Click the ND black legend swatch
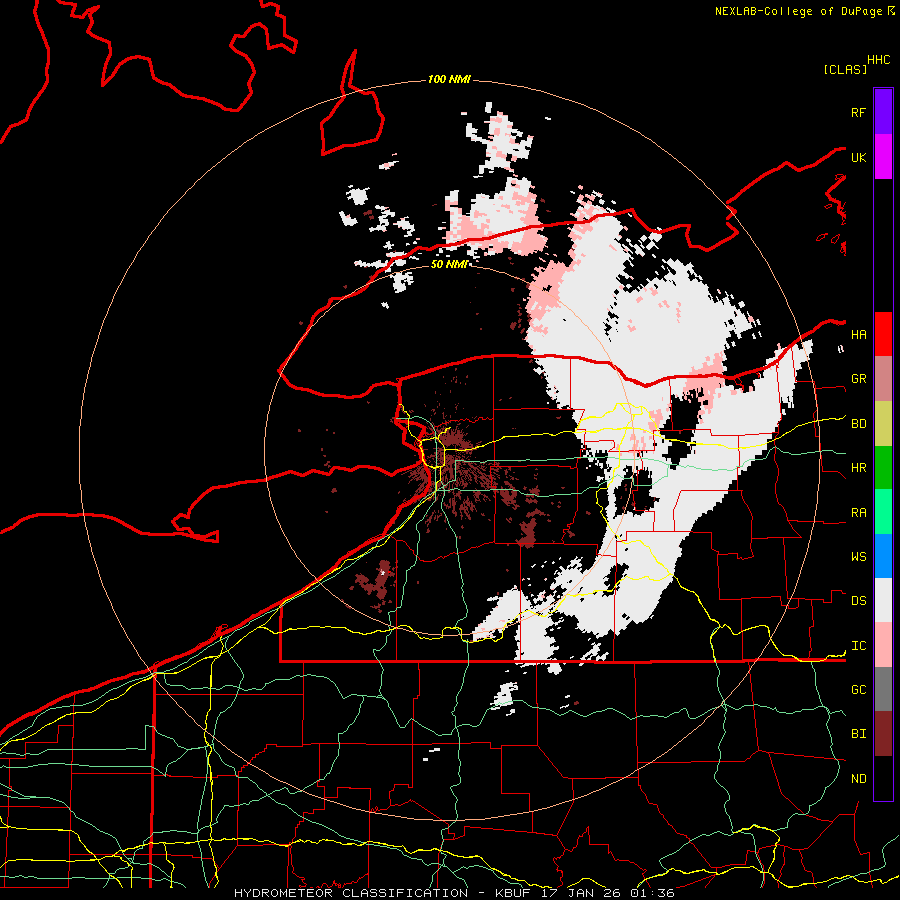Viewport: 900px width, 900px height. tap(883, 778)
